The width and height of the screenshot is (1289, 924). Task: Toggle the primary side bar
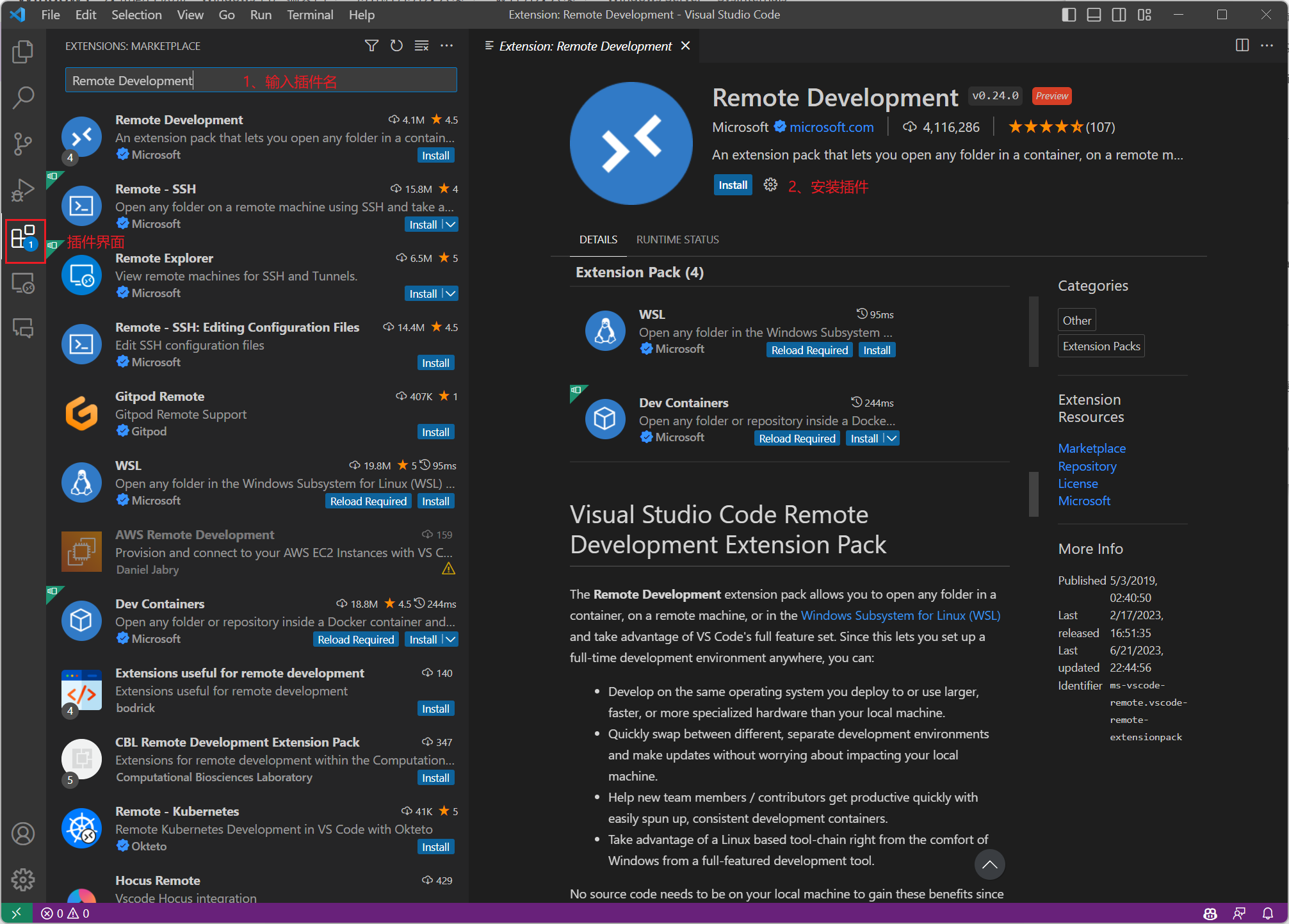coord(1069,14)
